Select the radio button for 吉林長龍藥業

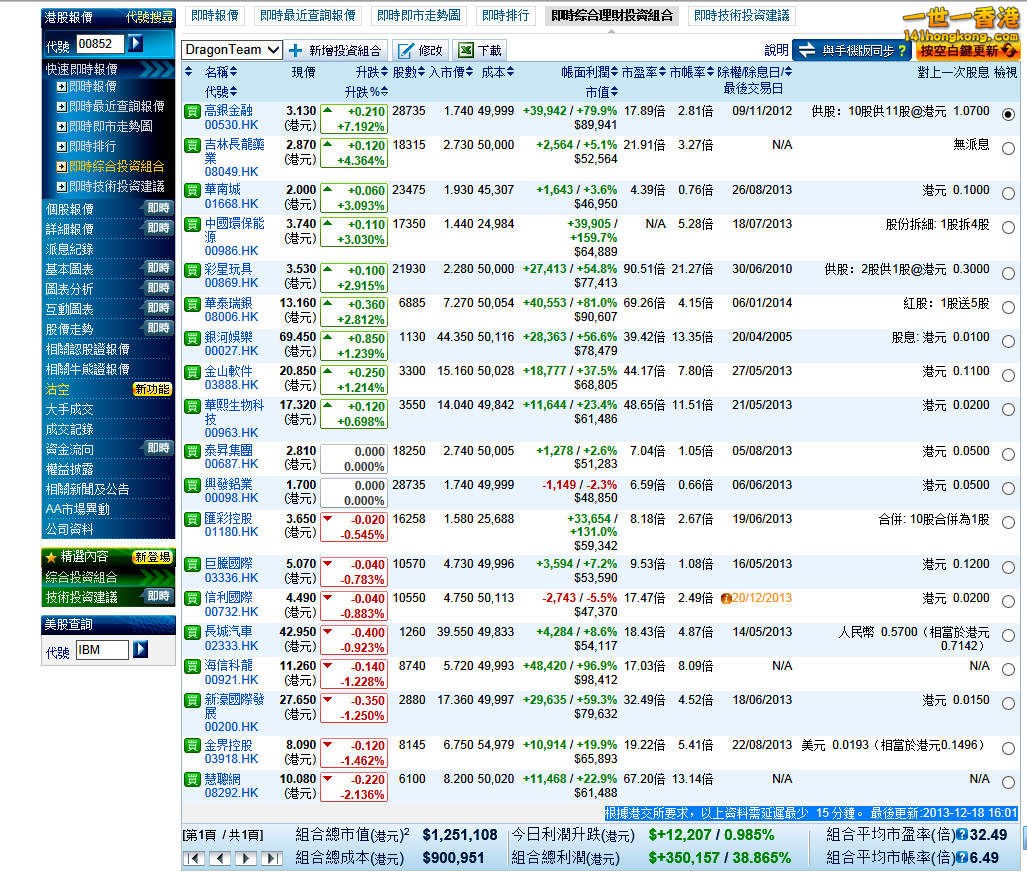[x=1008, y=149]
